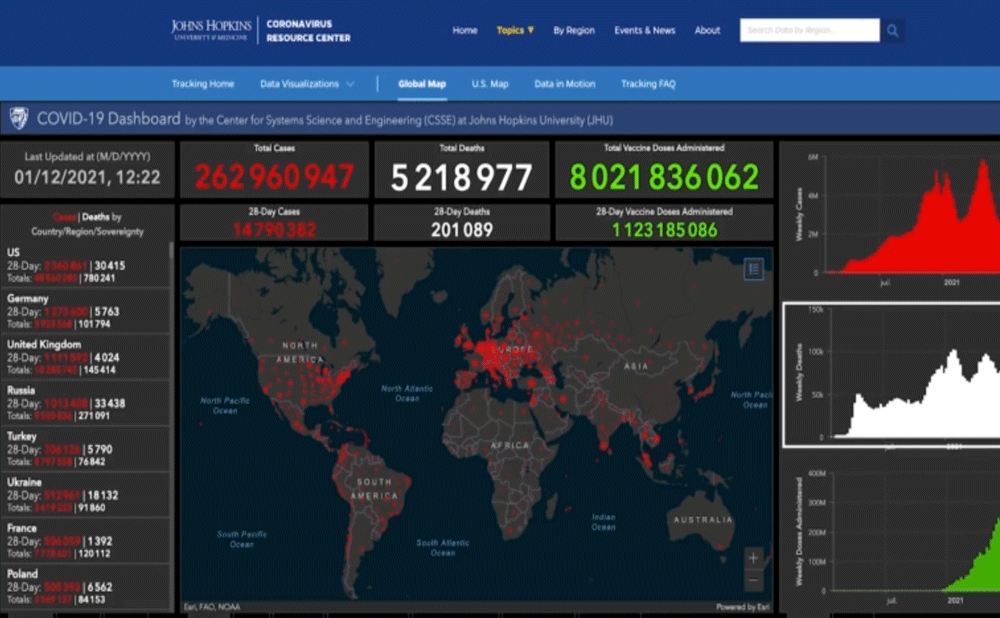Switch to the U.S. Map tab

490,84
